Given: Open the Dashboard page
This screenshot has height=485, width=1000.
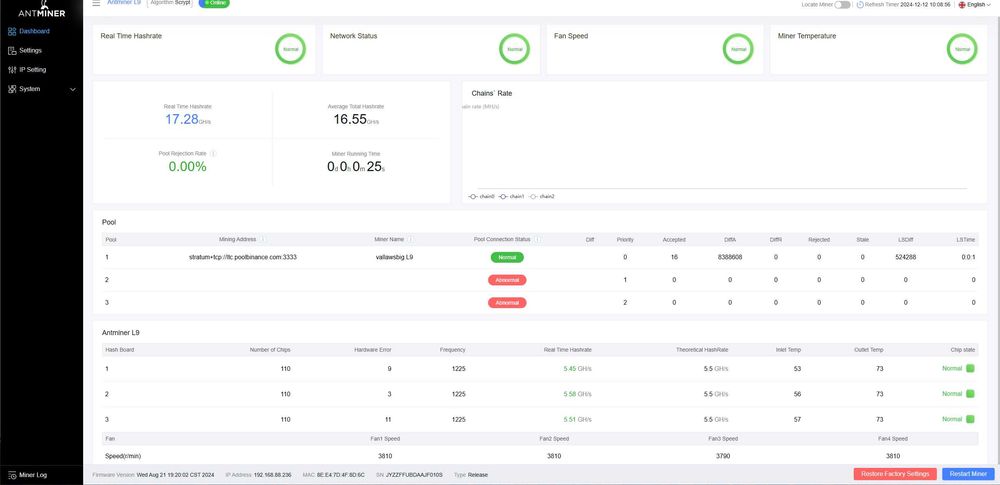Looking at the screenshot, I should coord(34,31).
